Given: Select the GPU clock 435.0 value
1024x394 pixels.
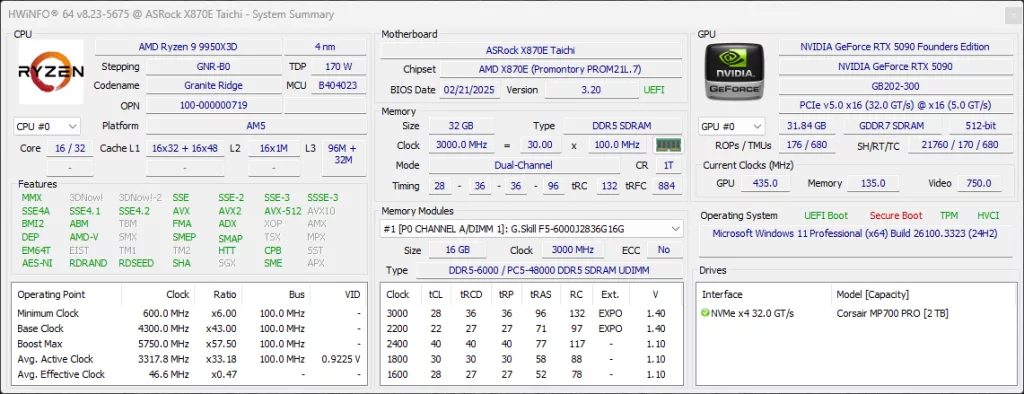Looking at the screenshot, I should point(765,184).
